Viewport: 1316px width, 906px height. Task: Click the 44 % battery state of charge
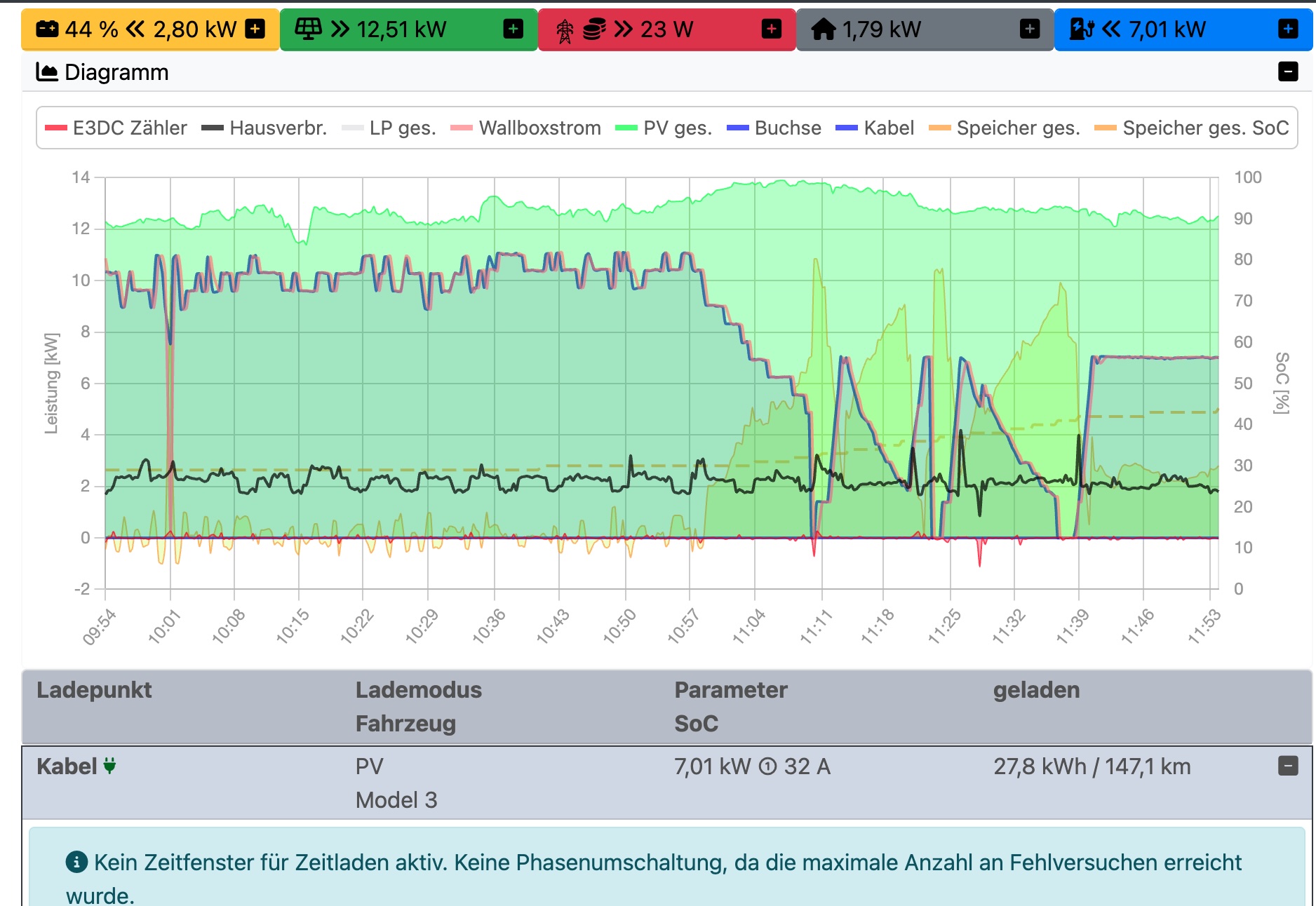91,29
